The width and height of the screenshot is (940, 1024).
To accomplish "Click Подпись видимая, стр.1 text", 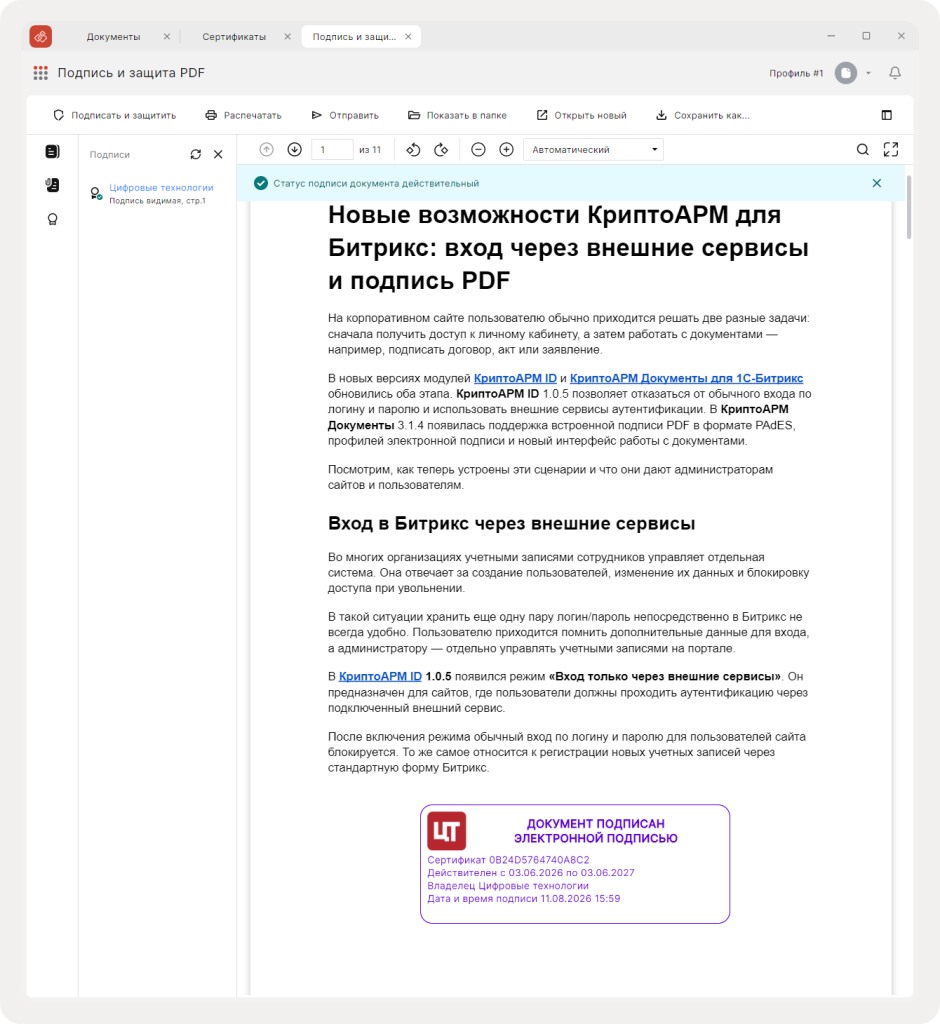I will [157, 200].
